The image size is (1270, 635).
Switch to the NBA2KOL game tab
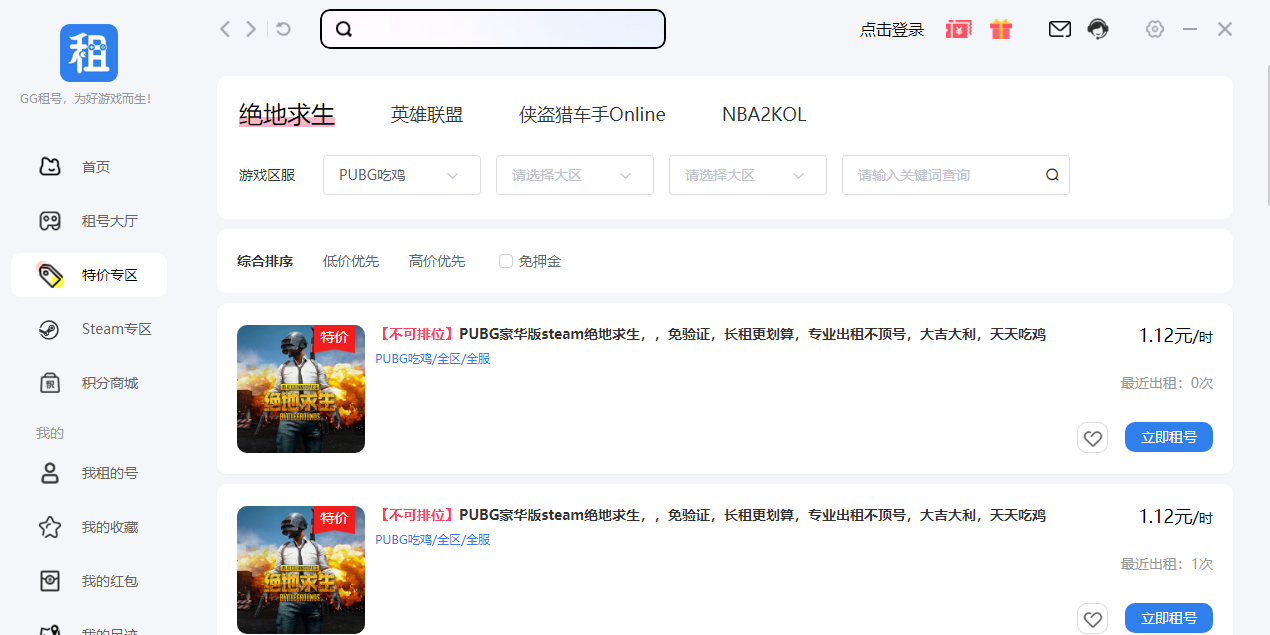pos(764,115)
